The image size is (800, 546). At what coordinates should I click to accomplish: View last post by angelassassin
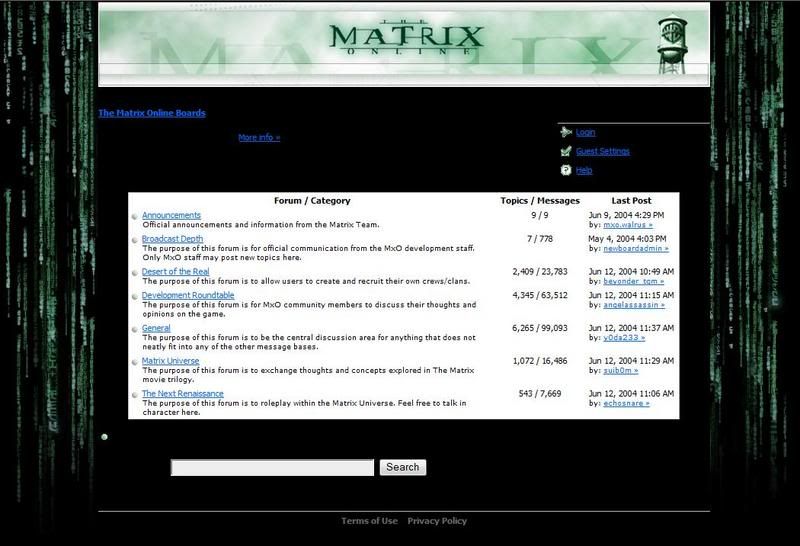coord(634,305)
